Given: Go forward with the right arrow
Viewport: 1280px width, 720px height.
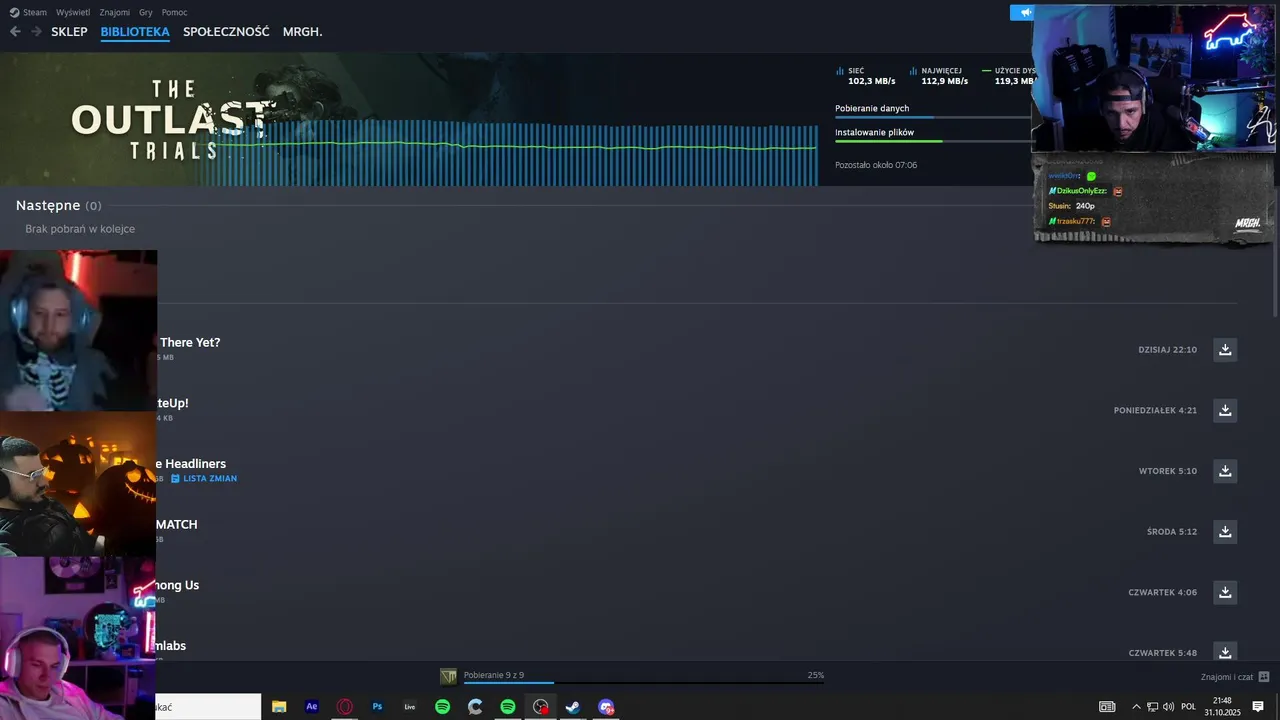Looking at the screenshot, I should [36, 32].
